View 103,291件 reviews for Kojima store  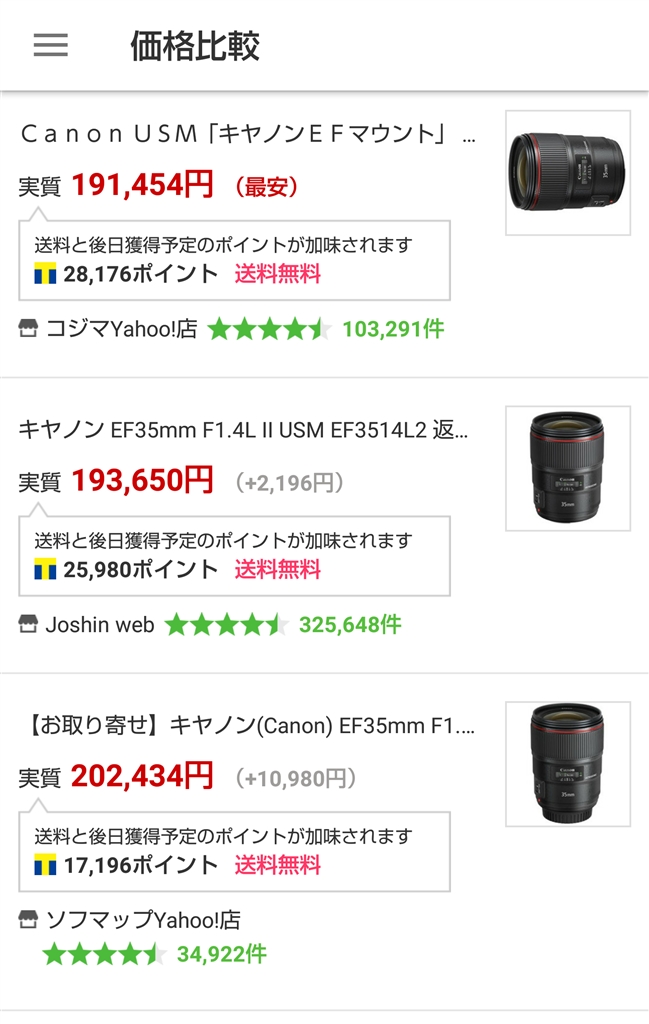pyautogui.click(x=393, y=329)
